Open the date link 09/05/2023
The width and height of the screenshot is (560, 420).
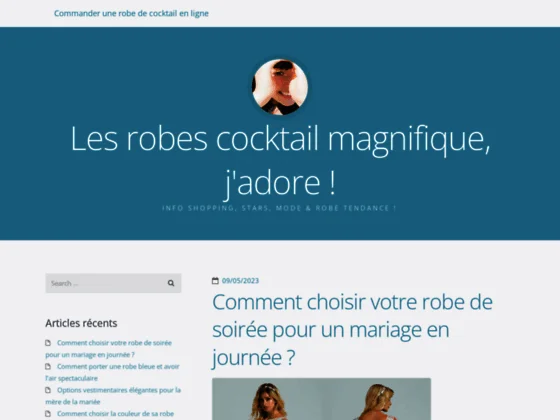pos(240,281)
